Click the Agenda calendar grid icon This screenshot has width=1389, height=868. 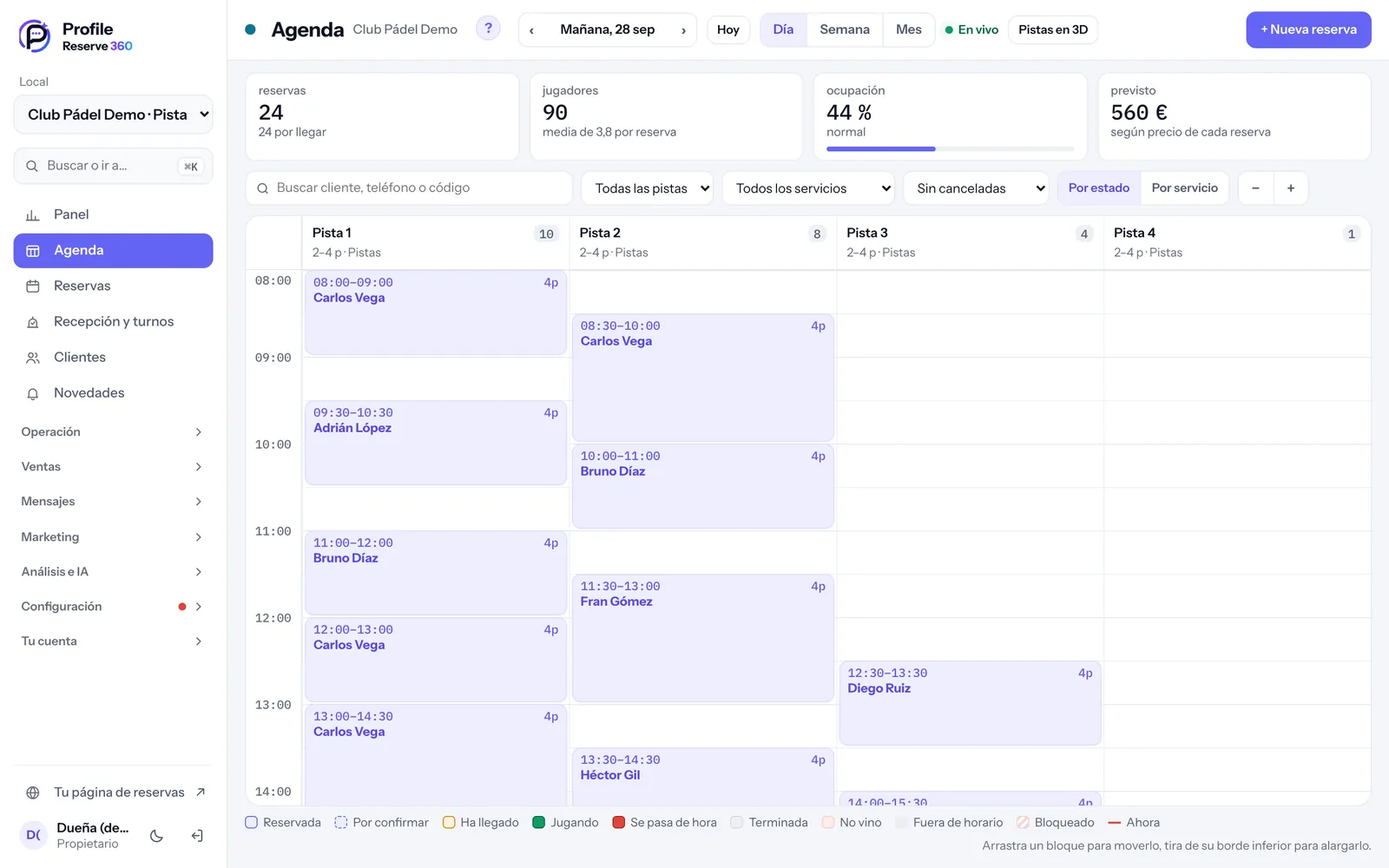(x=33, y=251)
